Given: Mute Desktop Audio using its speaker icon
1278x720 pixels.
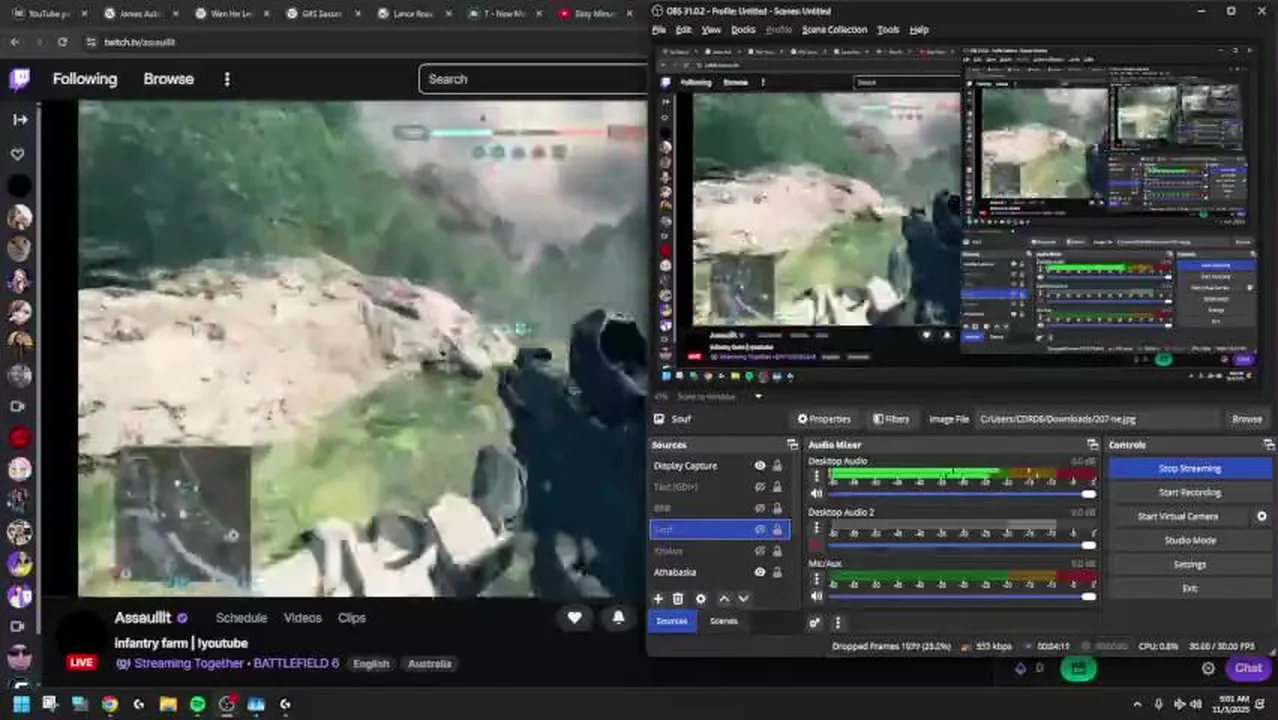Looking at the screenshot, I should (x=816, y=494).
